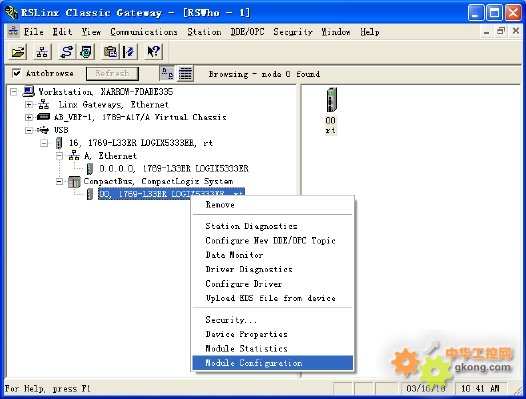Click the date 03/16/16 in status bar

(426, 389)
